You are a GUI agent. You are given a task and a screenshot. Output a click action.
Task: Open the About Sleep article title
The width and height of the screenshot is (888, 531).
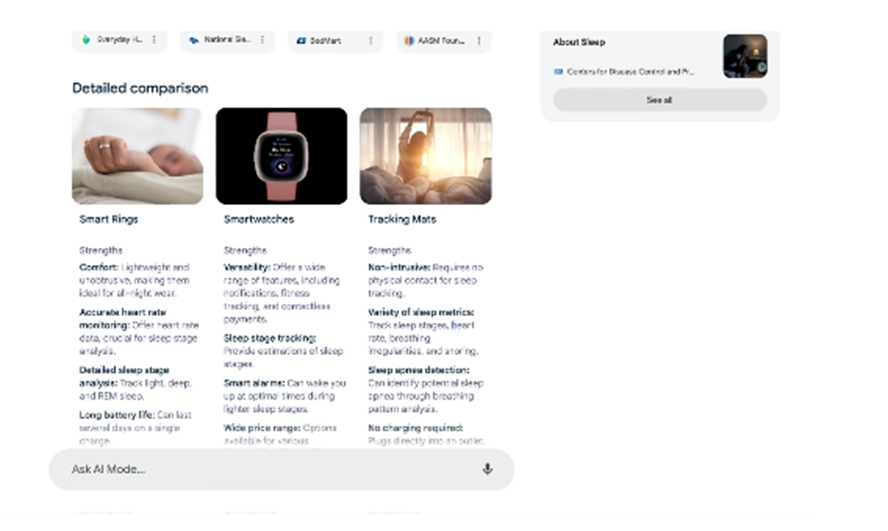[579, 42]
